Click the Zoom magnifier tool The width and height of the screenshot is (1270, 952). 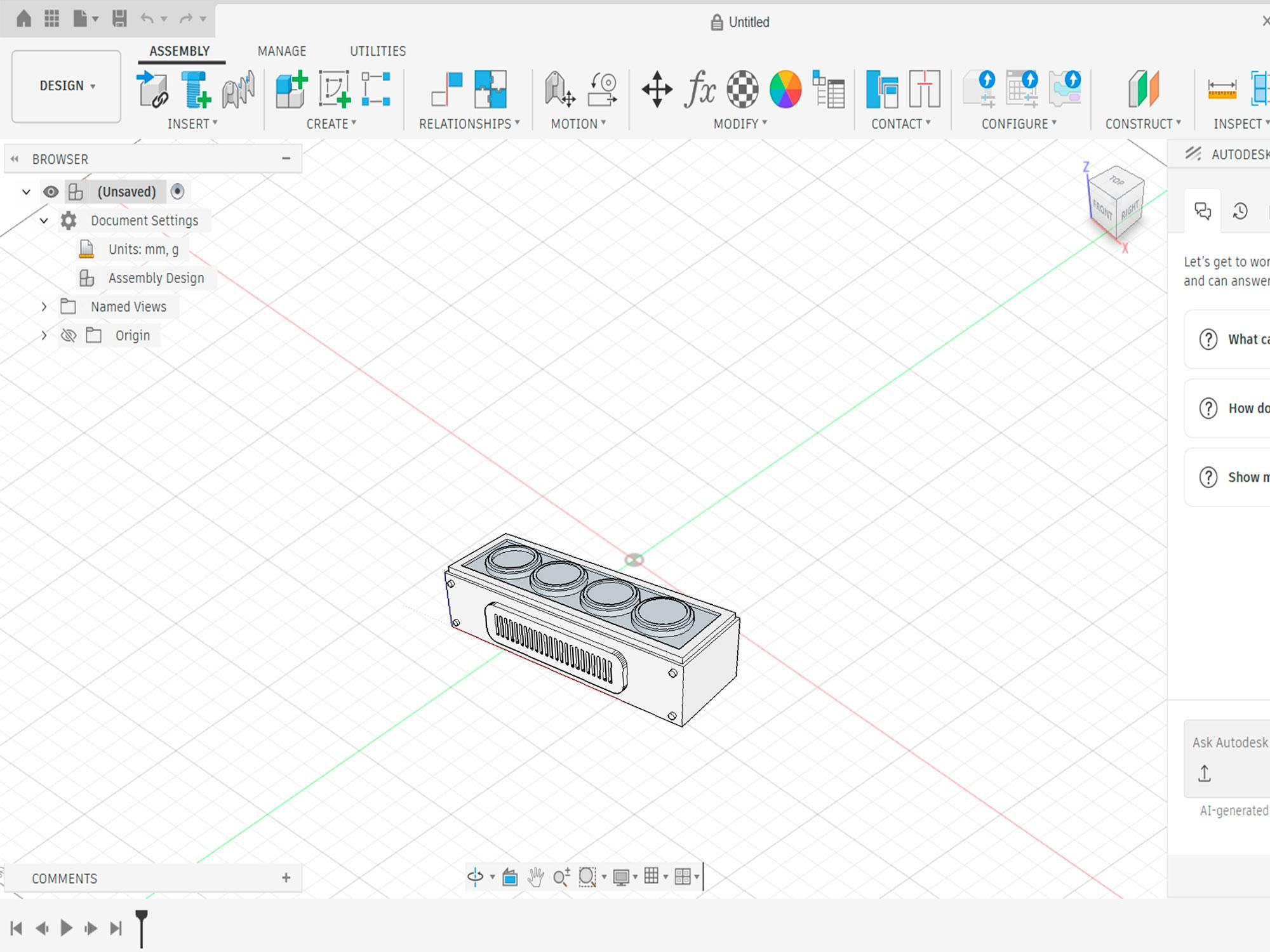[x=561, y=876]
